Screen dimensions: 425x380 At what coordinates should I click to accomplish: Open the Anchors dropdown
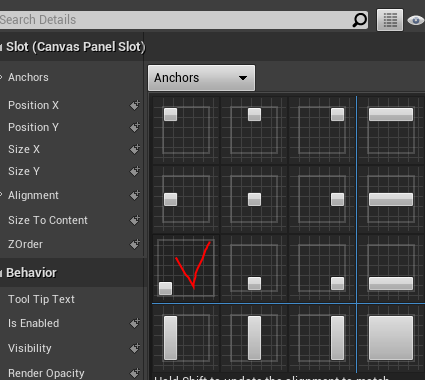click(x=201, y=78)
